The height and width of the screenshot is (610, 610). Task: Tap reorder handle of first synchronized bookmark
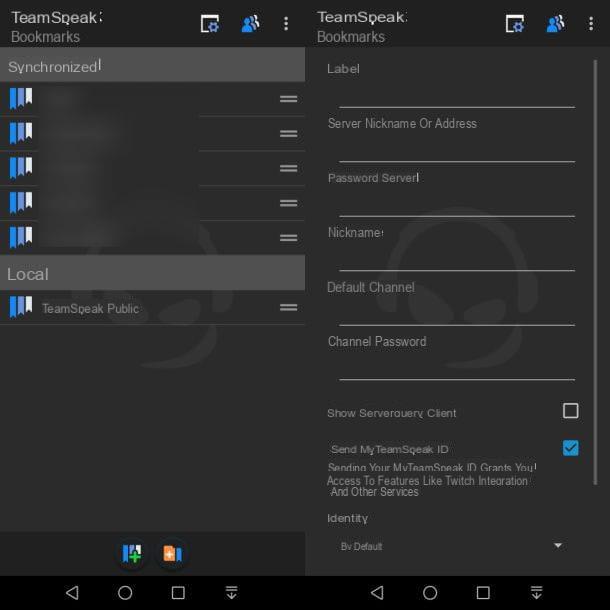tap(289, 99)
